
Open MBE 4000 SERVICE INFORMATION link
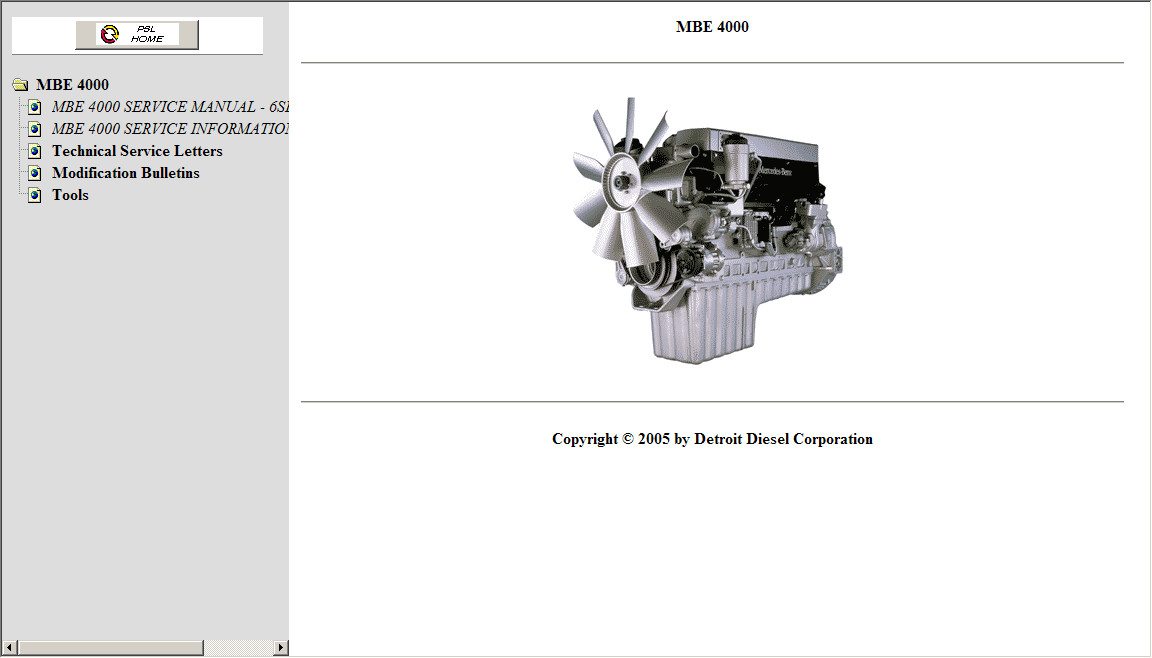(x=170, y=129)
